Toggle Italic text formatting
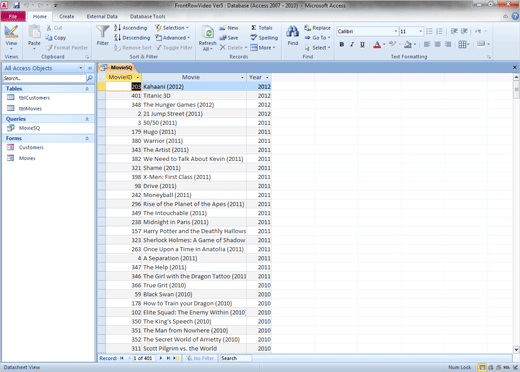520x372 pixels. (x=352, y=44)
